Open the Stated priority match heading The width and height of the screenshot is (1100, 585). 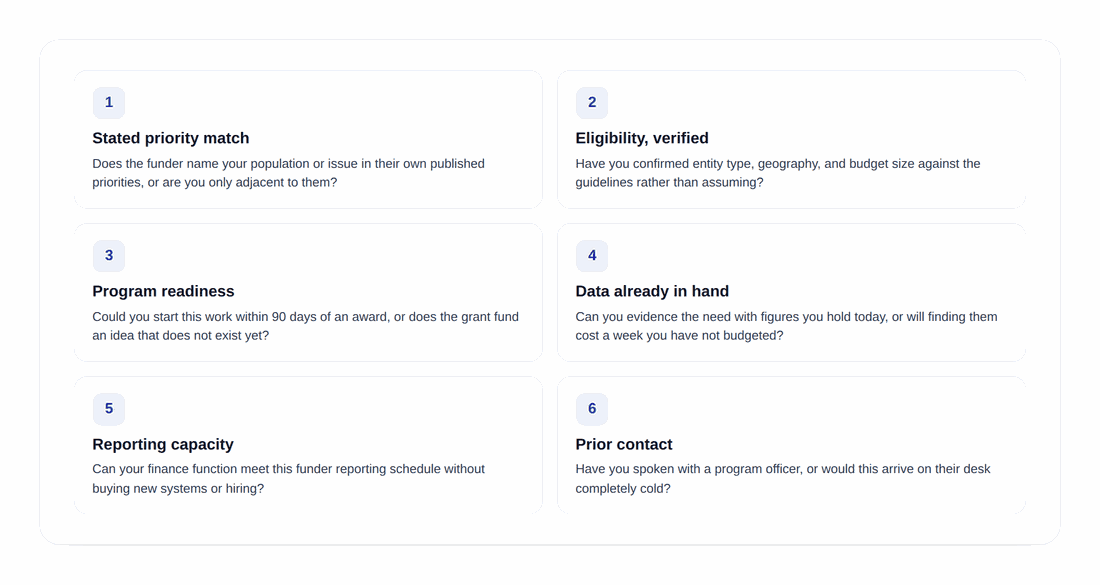click(170, 138)
